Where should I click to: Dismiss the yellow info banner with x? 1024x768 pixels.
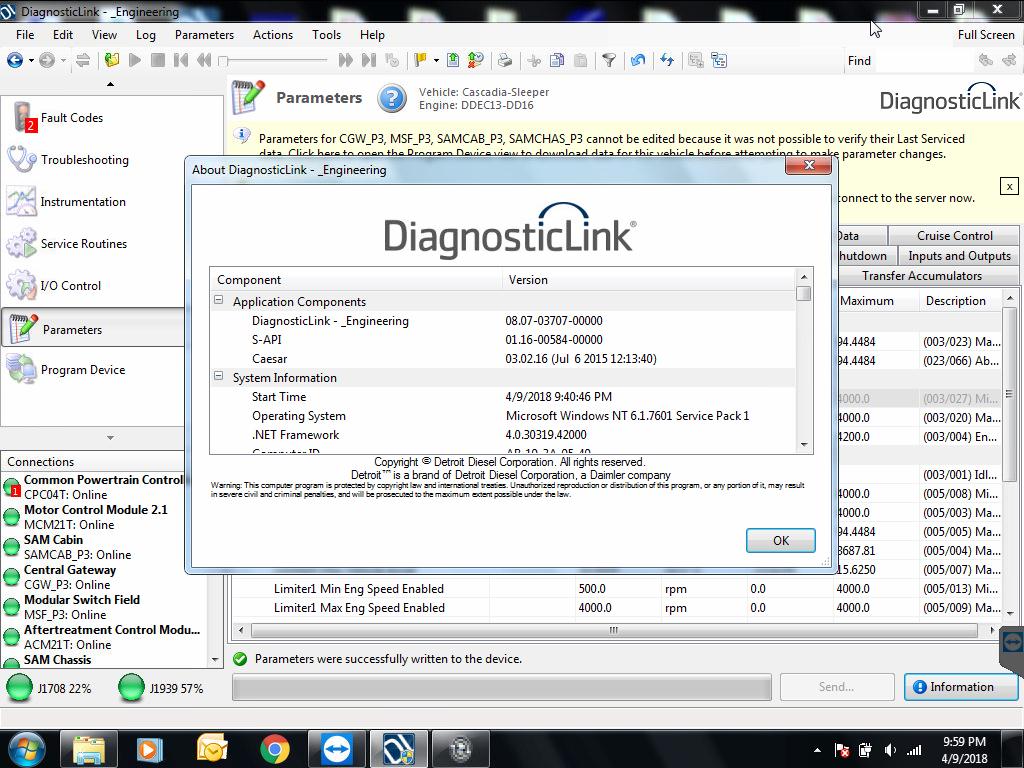[1009, 186]
